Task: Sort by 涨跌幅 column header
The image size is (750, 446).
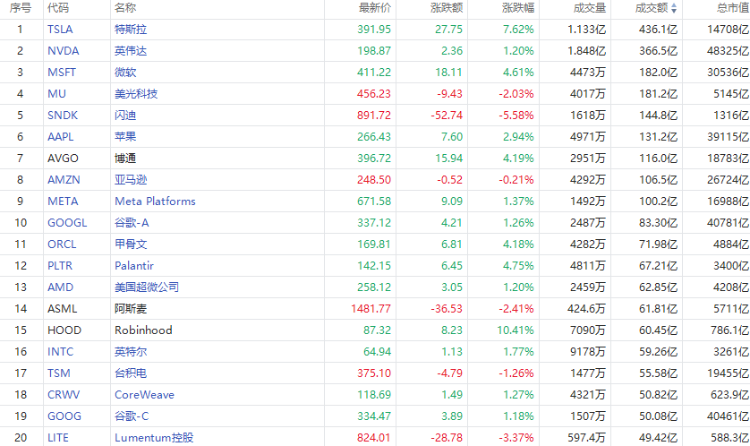Action: click(518, 8)
